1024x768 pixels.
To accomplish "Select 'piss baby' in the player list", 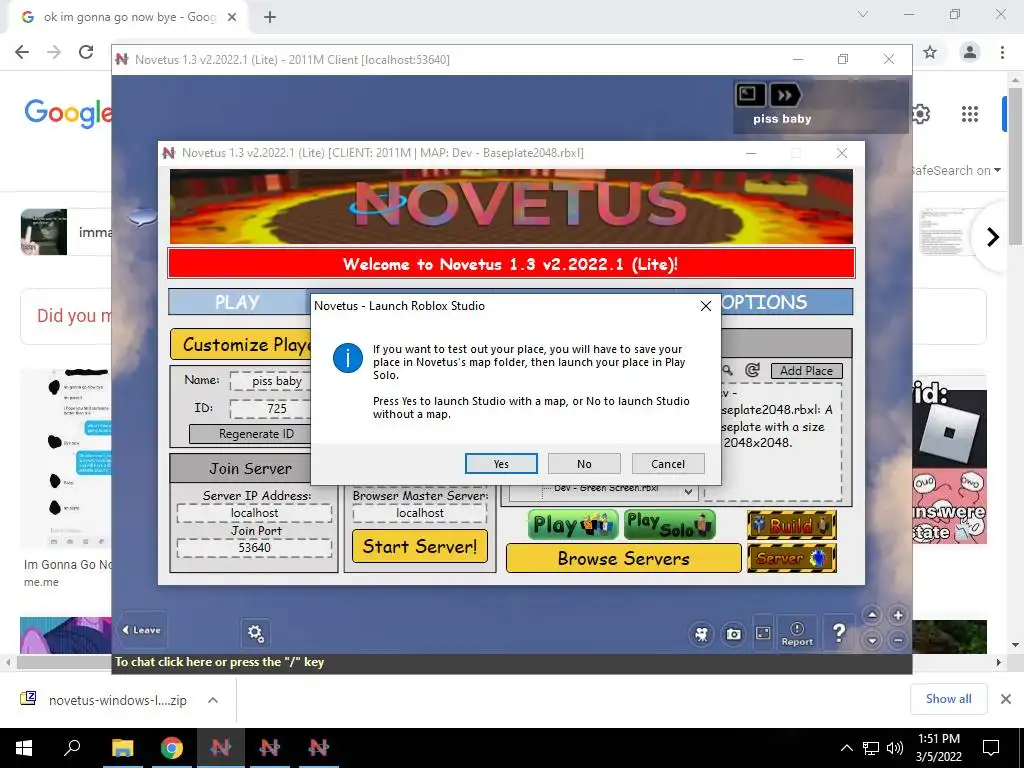I will click(x=782, y=119).
